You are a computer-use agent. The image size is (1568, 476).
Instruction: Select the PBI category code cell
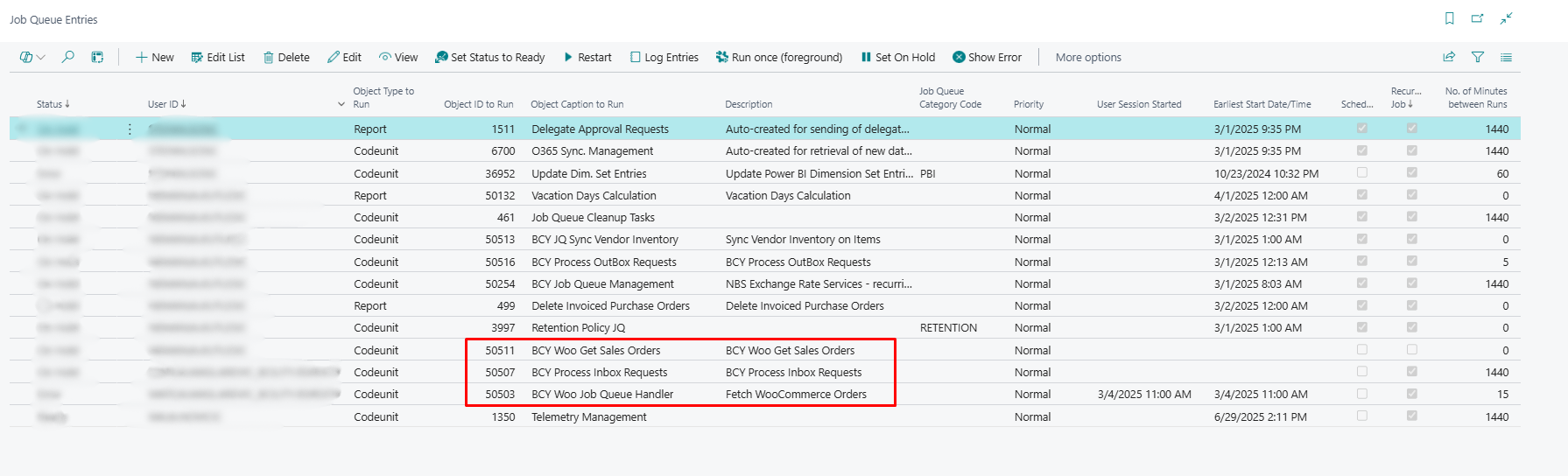[927, 174]
